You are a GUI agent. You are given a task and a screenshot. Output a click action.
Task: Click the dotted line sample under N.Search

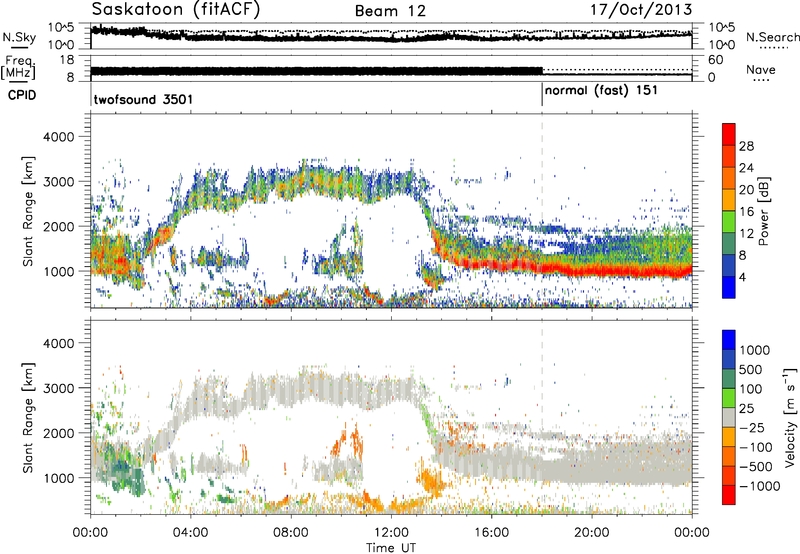tap(773, 48)
